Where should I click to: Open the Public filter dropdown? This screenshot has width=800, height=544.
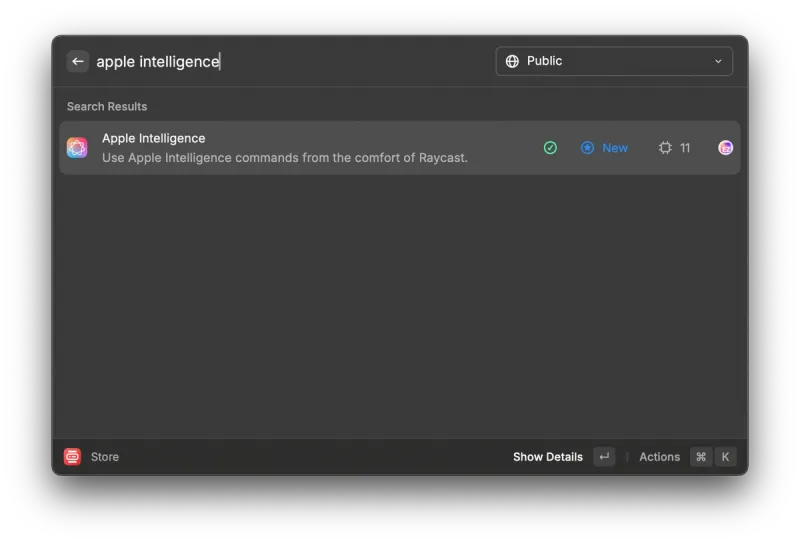(614, 61)
